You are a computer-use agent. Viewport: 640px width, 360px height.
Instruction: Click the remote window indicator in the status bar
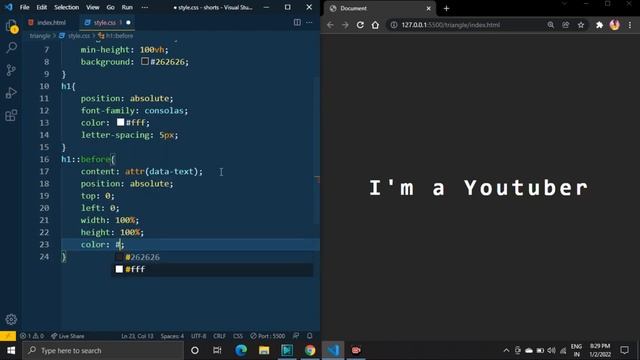pos(8,336)
